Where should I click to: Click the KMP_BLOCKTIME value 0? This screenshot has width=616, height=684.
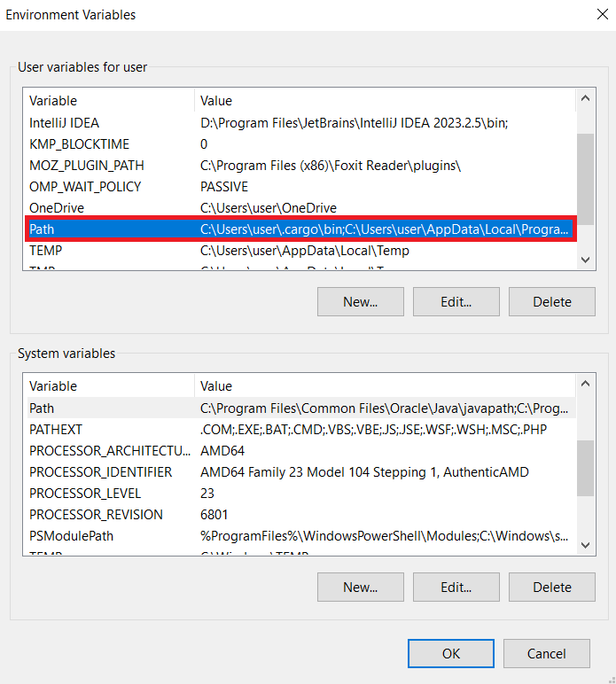point(204,144)
